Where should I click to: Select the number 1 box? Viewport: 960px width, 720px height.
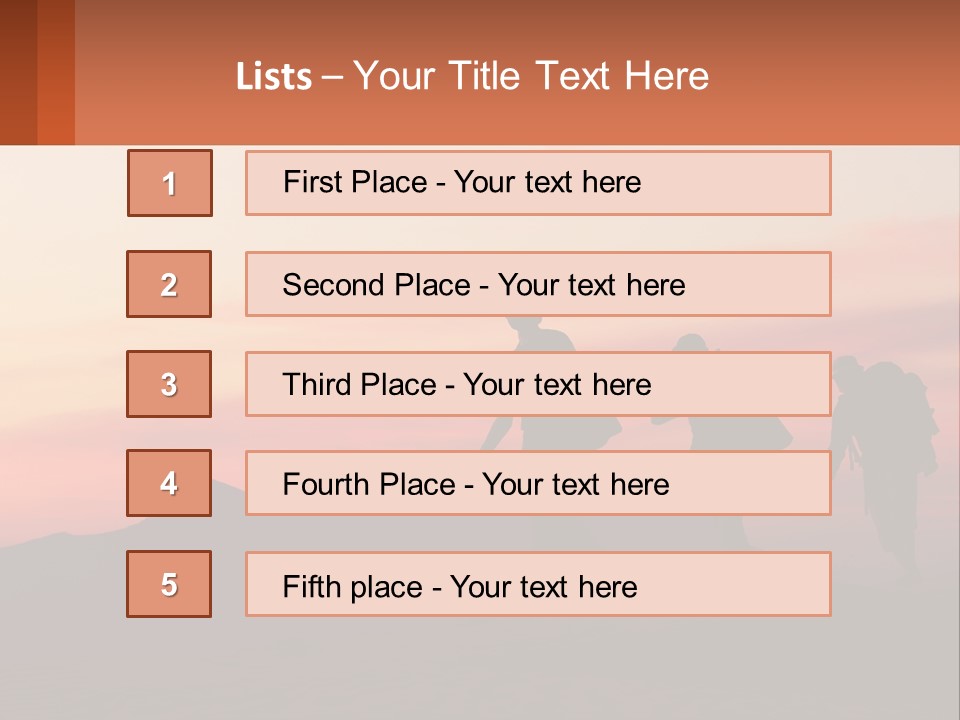coord(170,183)
